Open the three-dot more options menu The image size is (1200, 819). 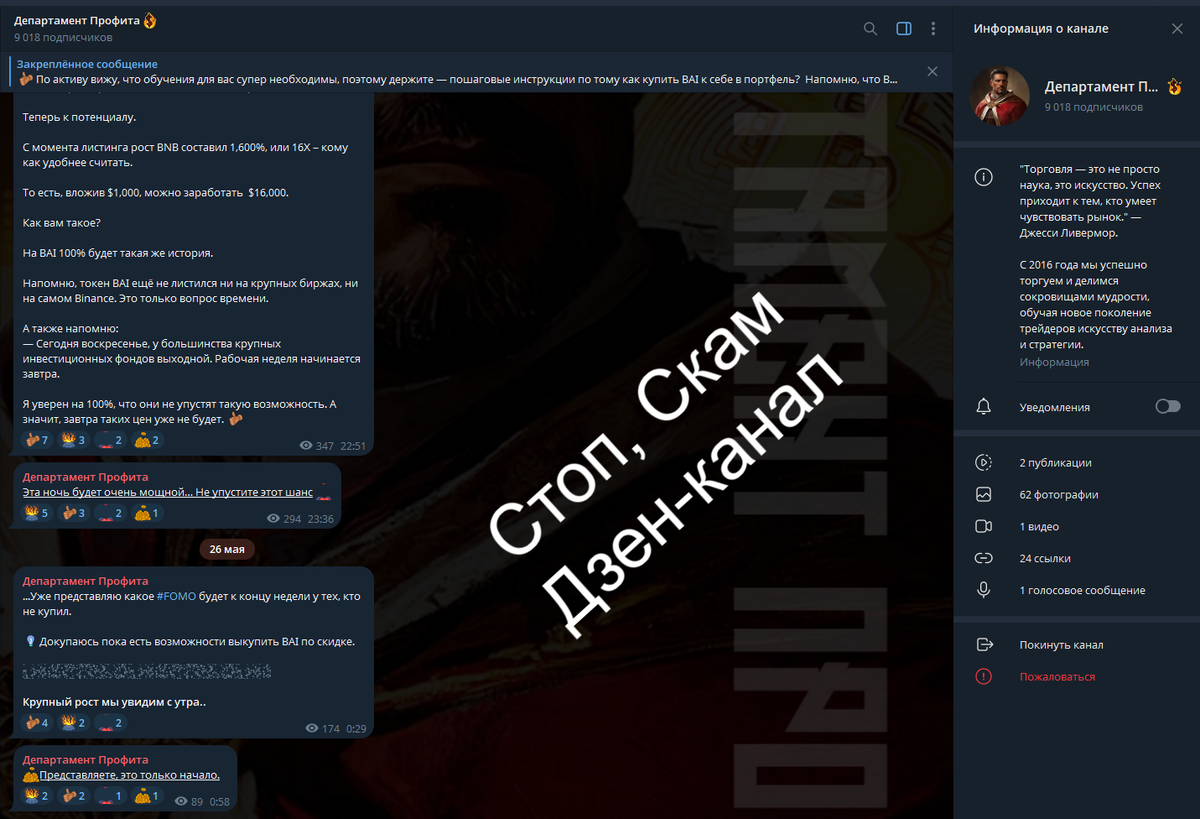tap(933, 29)
